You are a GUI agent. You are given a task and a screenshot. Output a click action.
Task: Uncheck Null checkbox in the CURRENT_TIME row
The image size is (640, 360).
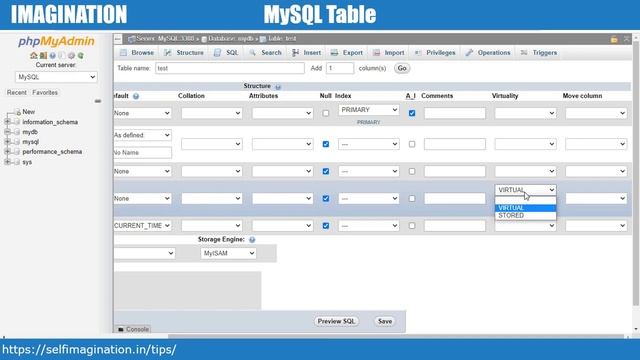(326, 226)
